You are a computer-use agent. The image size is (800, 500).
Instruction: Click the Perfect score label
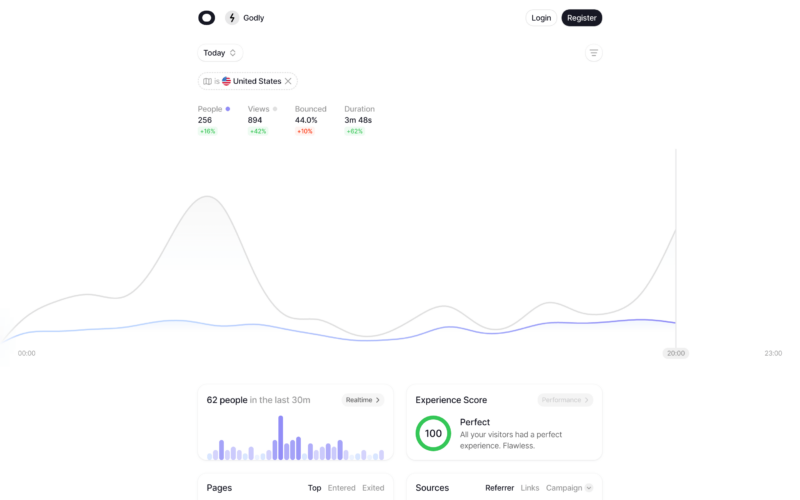click(x=474, y=422)
